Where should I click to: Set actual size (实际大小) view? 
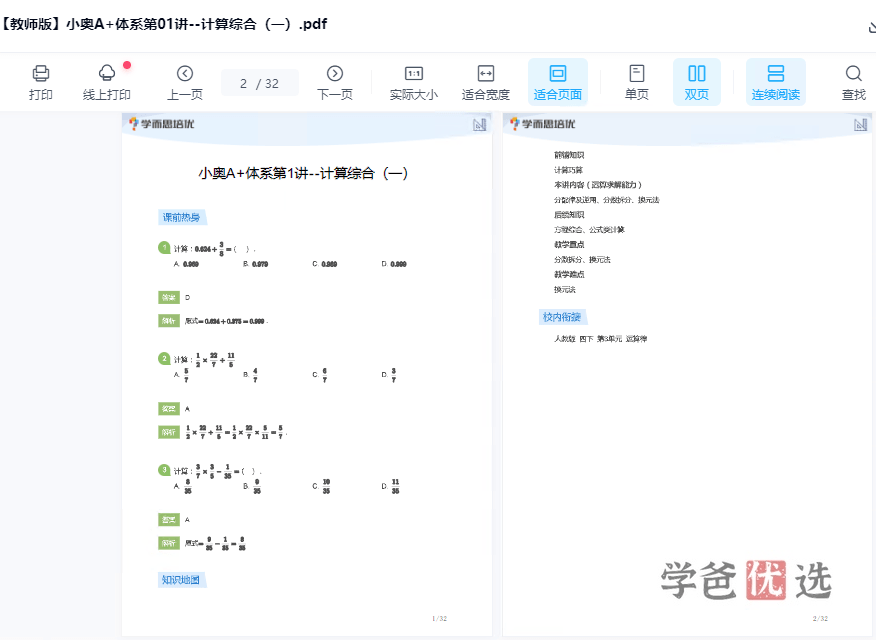[414, 82]
